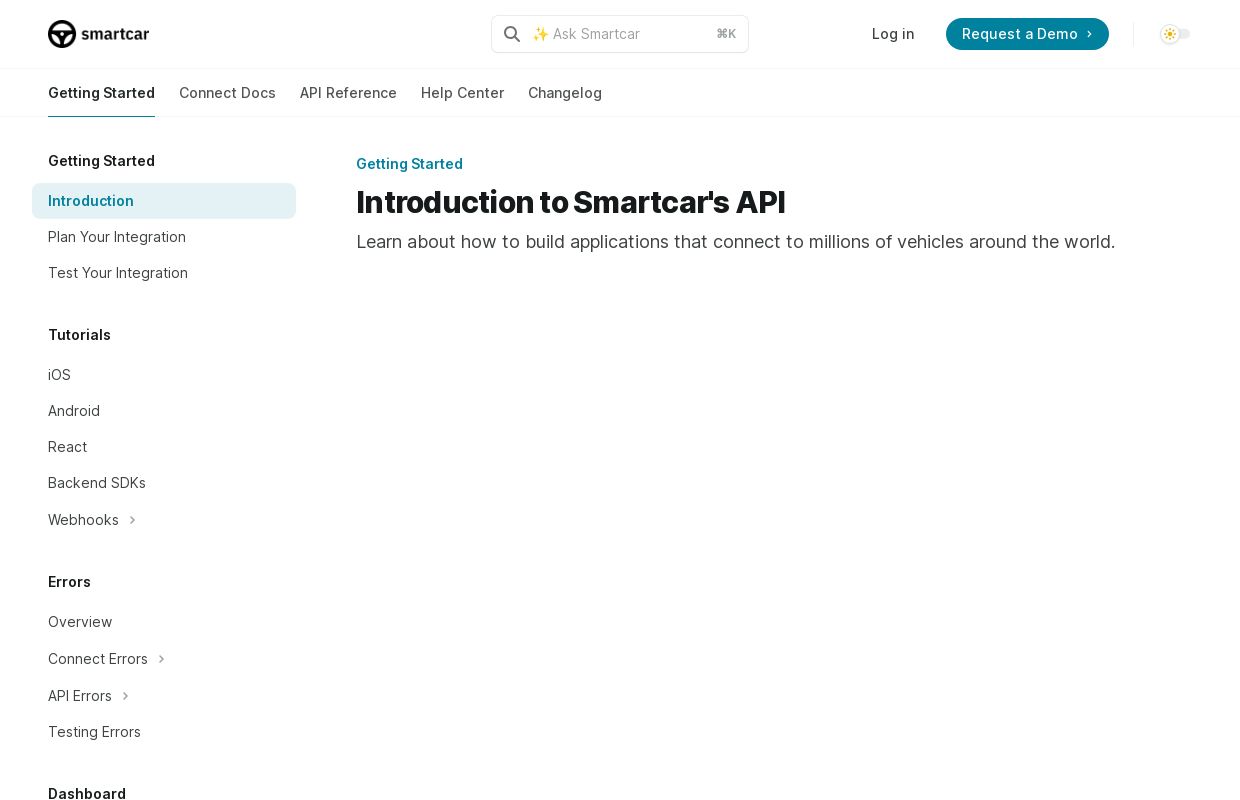
Task: Click the ⌘K shortcut hint
Action: click(726, 34)
